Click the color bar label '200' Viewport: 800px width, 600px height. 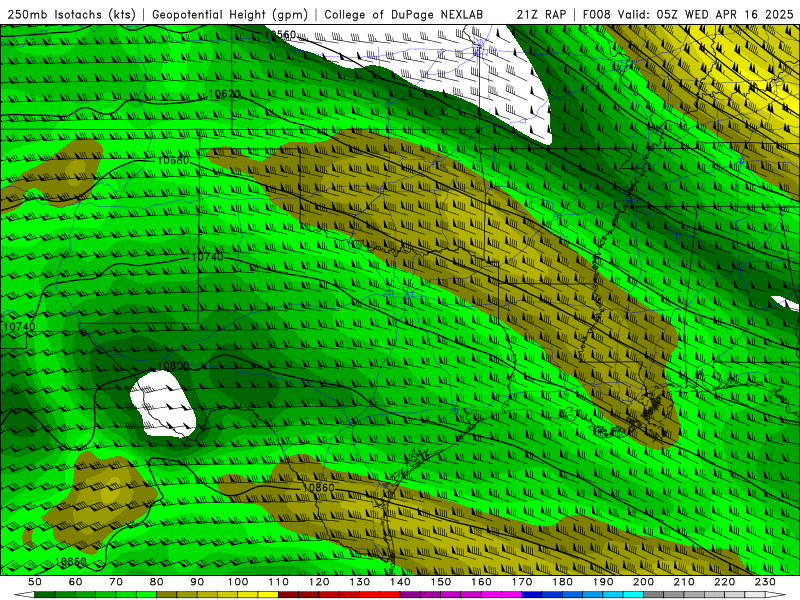643,582
